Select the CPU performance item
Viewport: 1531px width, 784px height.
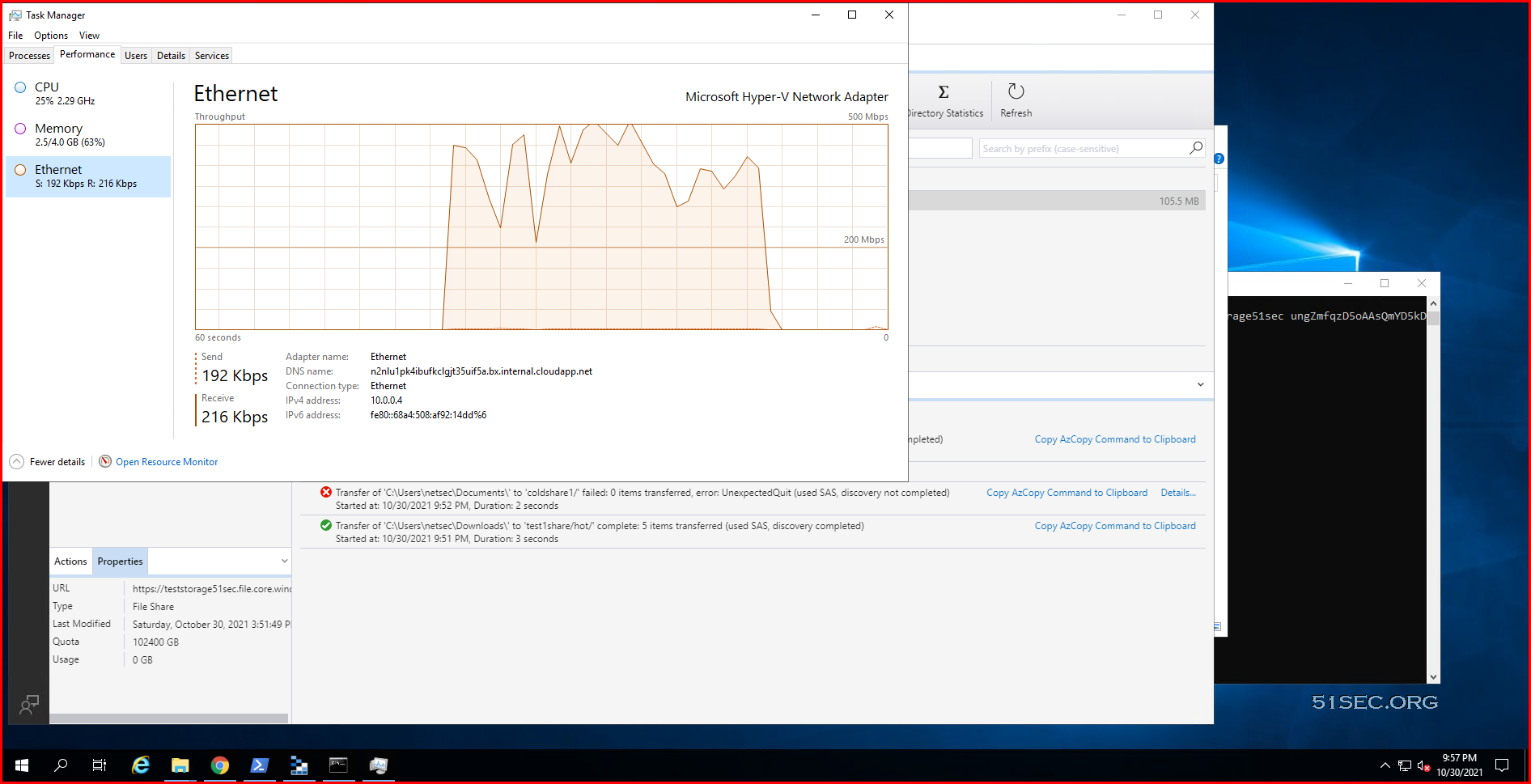pos(87,93)
